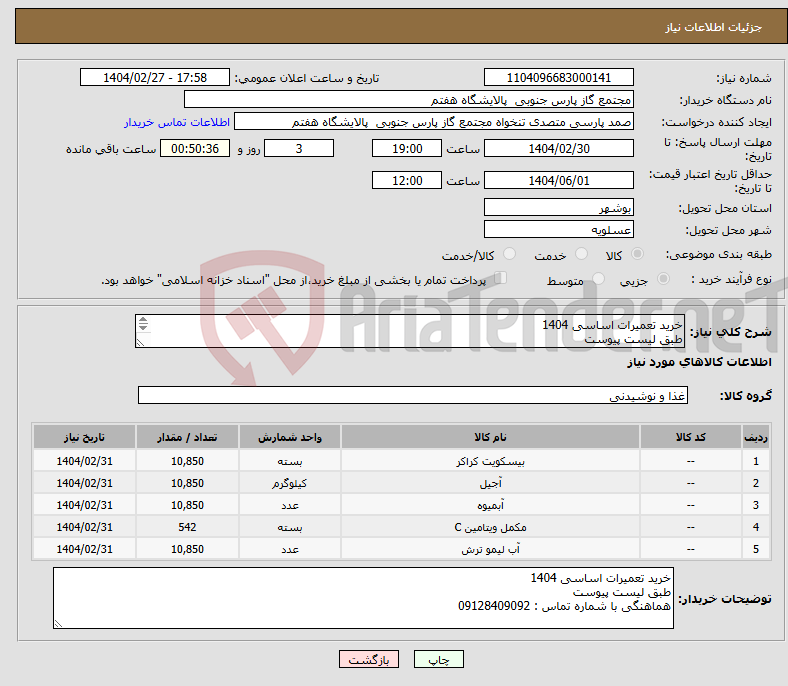Click the گروه کالا field غذا و نوشیدنی
This screenshot has width=788, height=686.
pyautogui.click(x=413, y=395)
